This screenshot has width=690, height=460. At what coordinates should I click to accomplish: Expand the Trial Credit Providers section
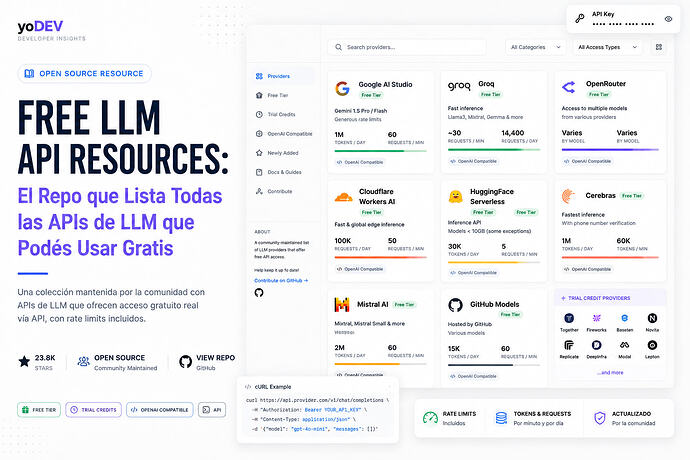point(611,298)
